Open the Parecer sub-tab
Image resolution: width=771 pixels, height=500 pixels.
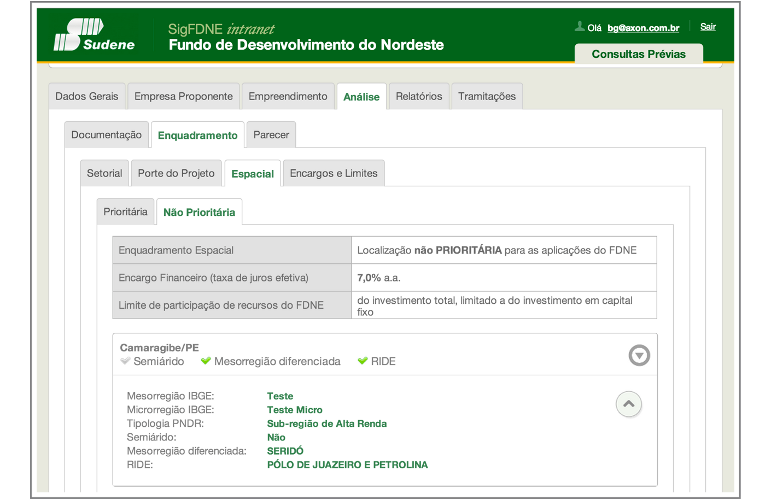pos(271,135)
